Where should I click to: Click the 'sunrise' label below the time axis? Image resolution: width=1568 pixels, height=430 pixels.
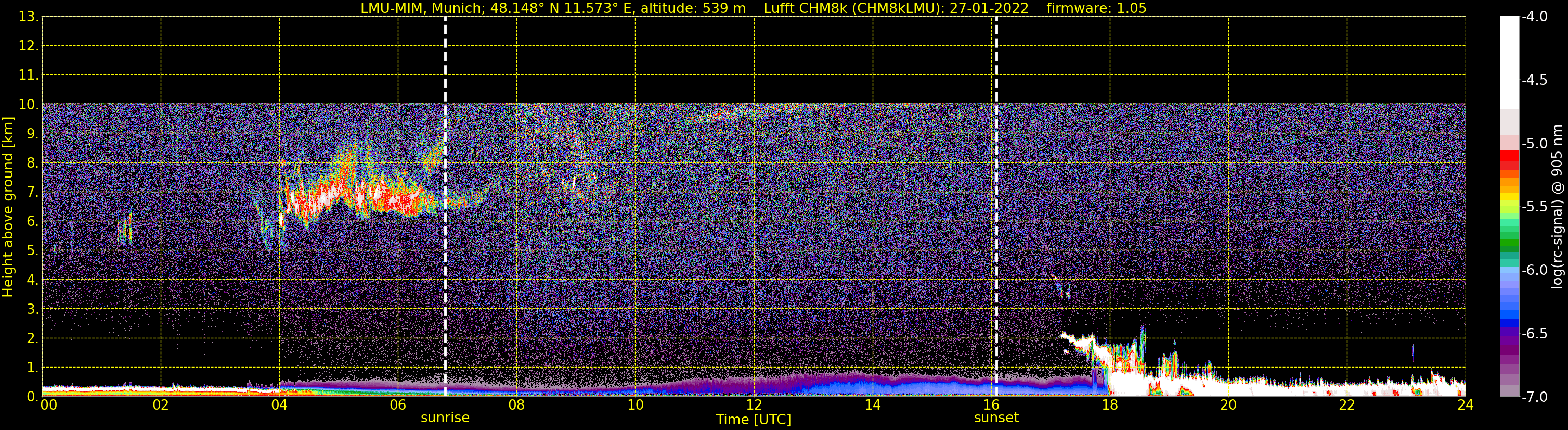coord(445,418)
